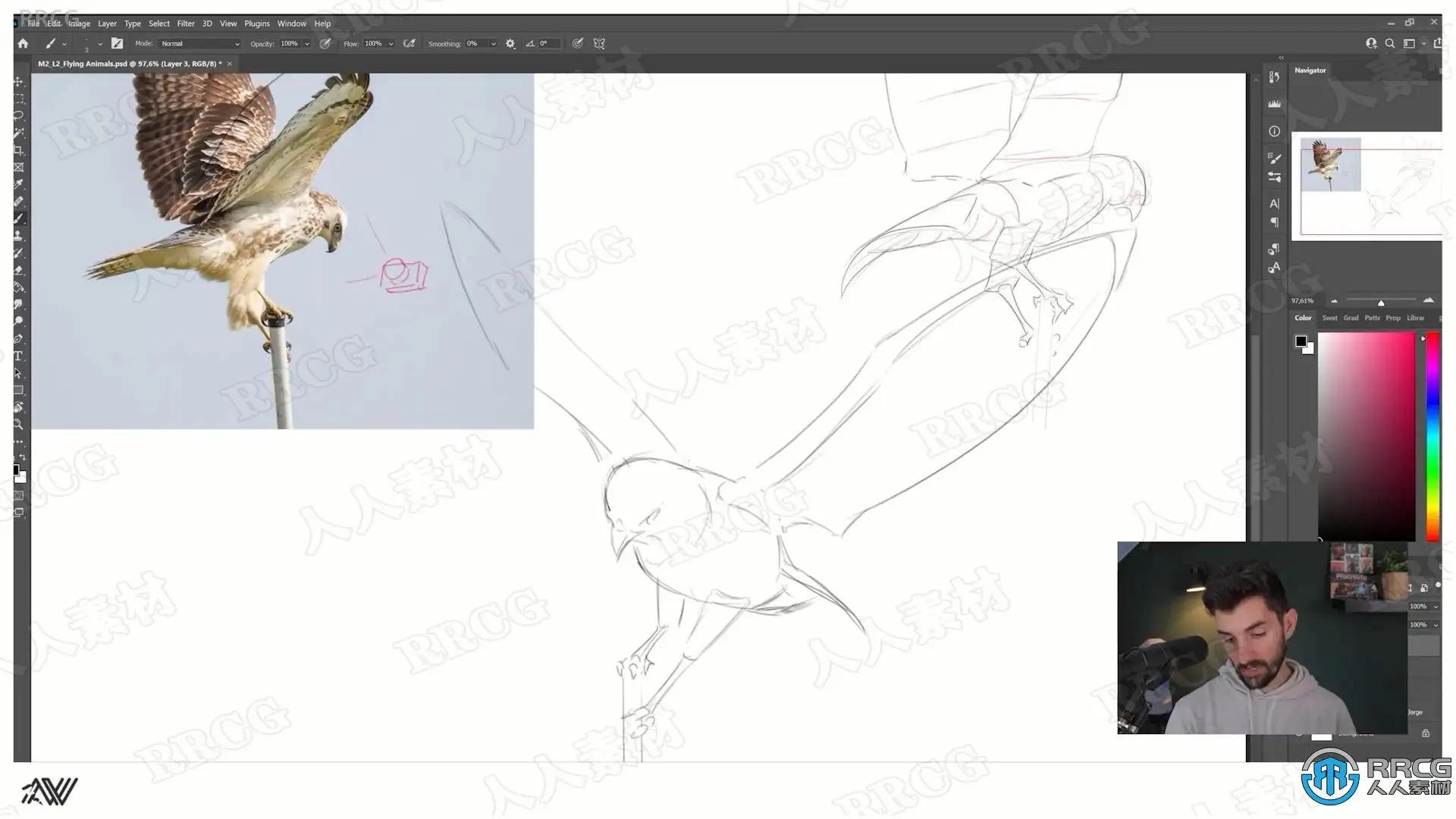Viewport: 1456px width, 819px height.
Task: Click the Home button in options bar
Action: coord(23,44)
